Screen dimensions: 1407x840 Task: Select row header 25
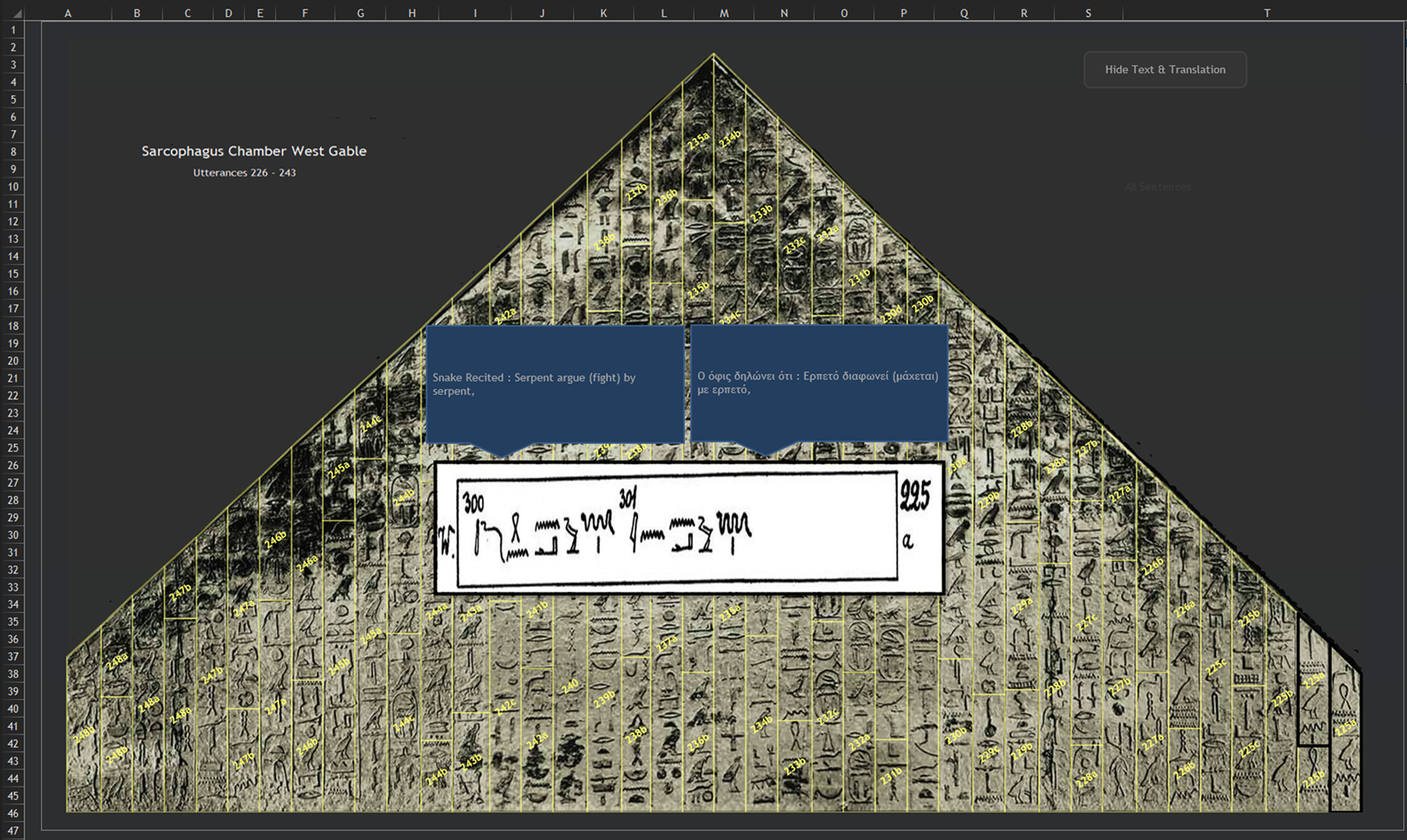point(12,448)
